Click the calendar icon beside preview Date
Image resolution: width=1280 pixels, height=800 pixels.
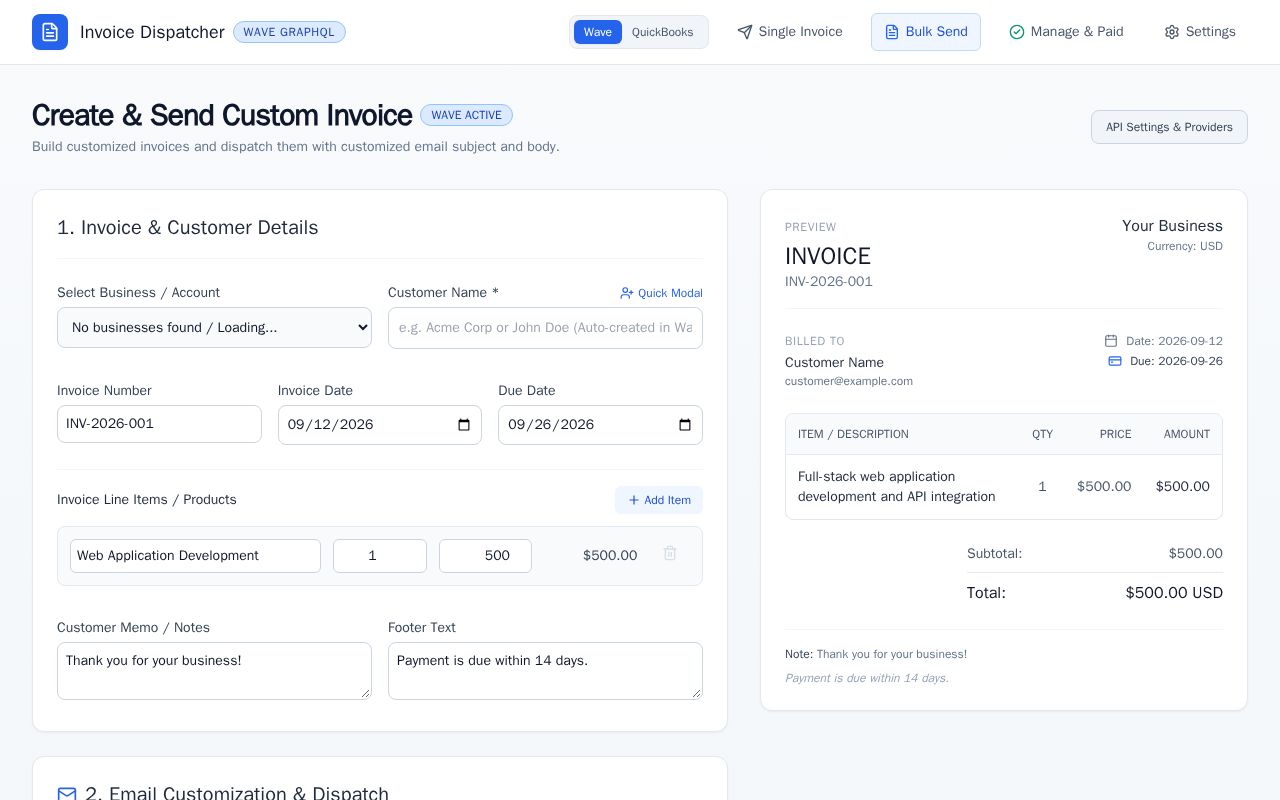(1111, 341)
